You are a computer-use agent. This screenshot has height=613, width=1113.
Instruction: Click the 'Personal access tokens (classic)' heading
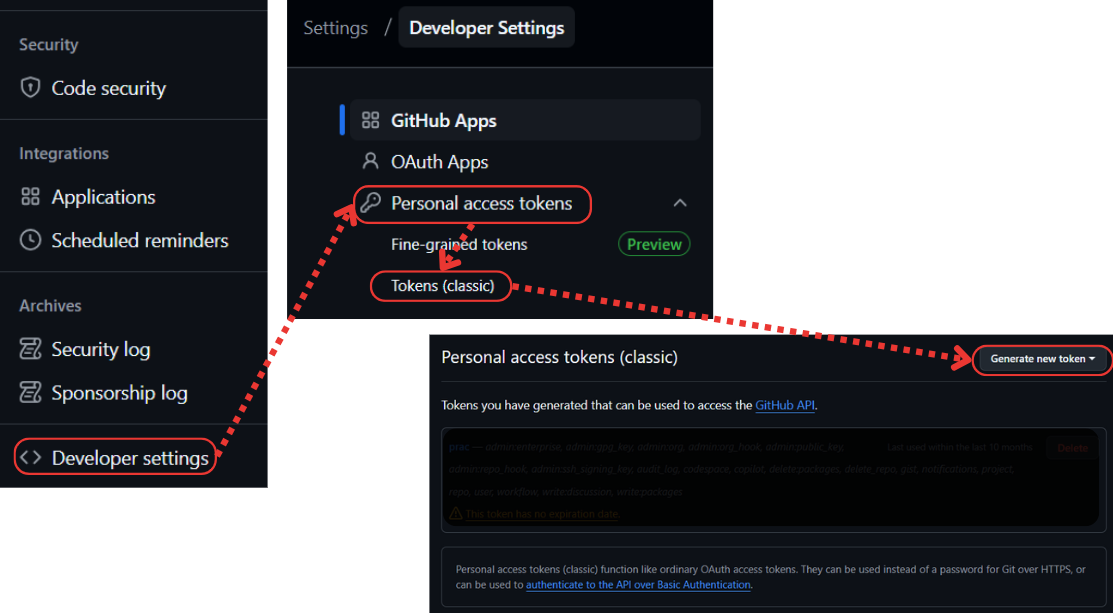point(559,357)
